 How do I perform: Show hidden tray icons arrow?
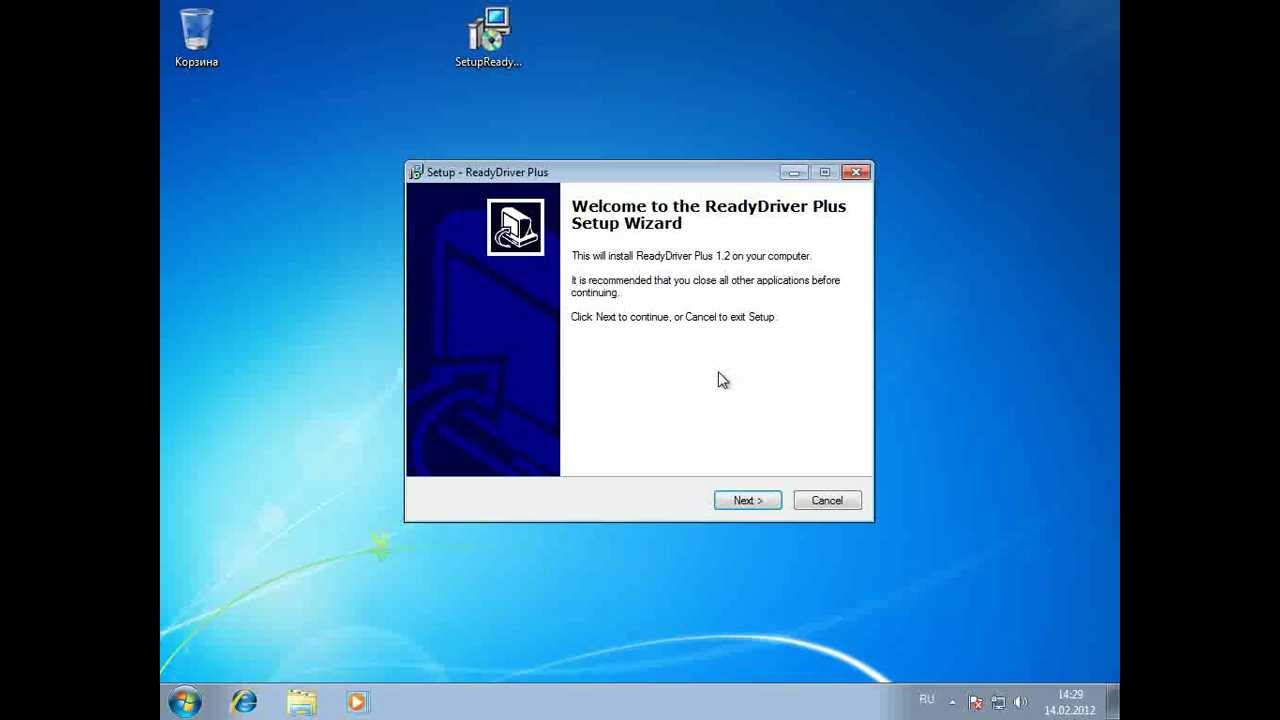(952, 702)
